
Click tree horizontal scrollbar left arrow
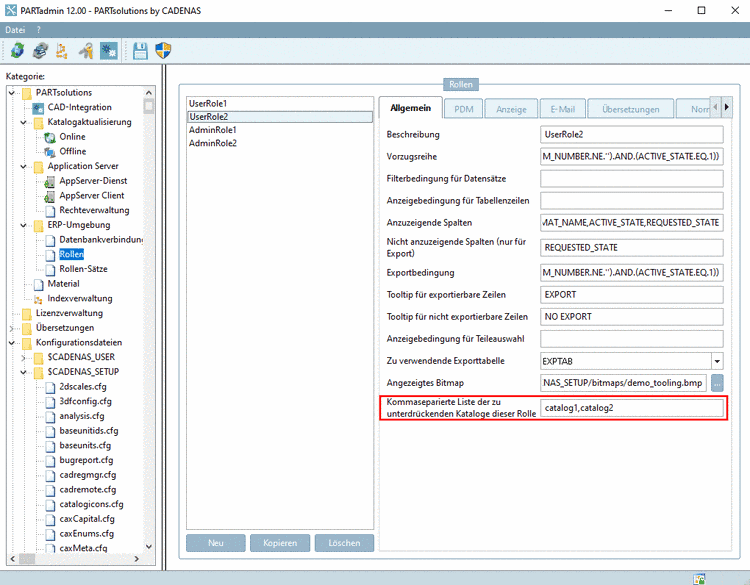pyautogui.click(x=13, y=558)
